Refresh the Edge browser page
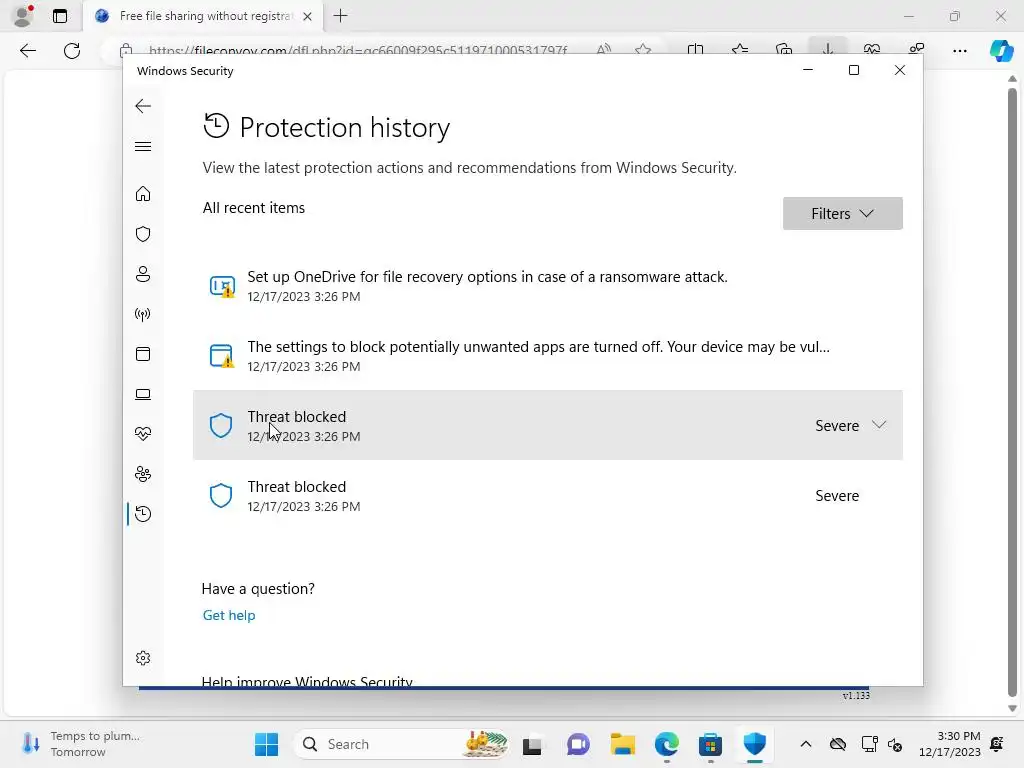Screen dimensions: 1024x768 [72, 50]
